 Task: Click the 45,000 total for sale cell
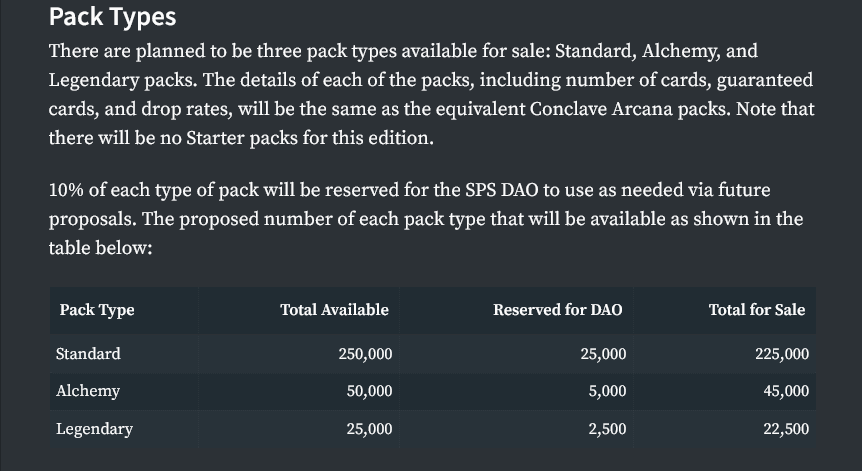tap(786, 391)
